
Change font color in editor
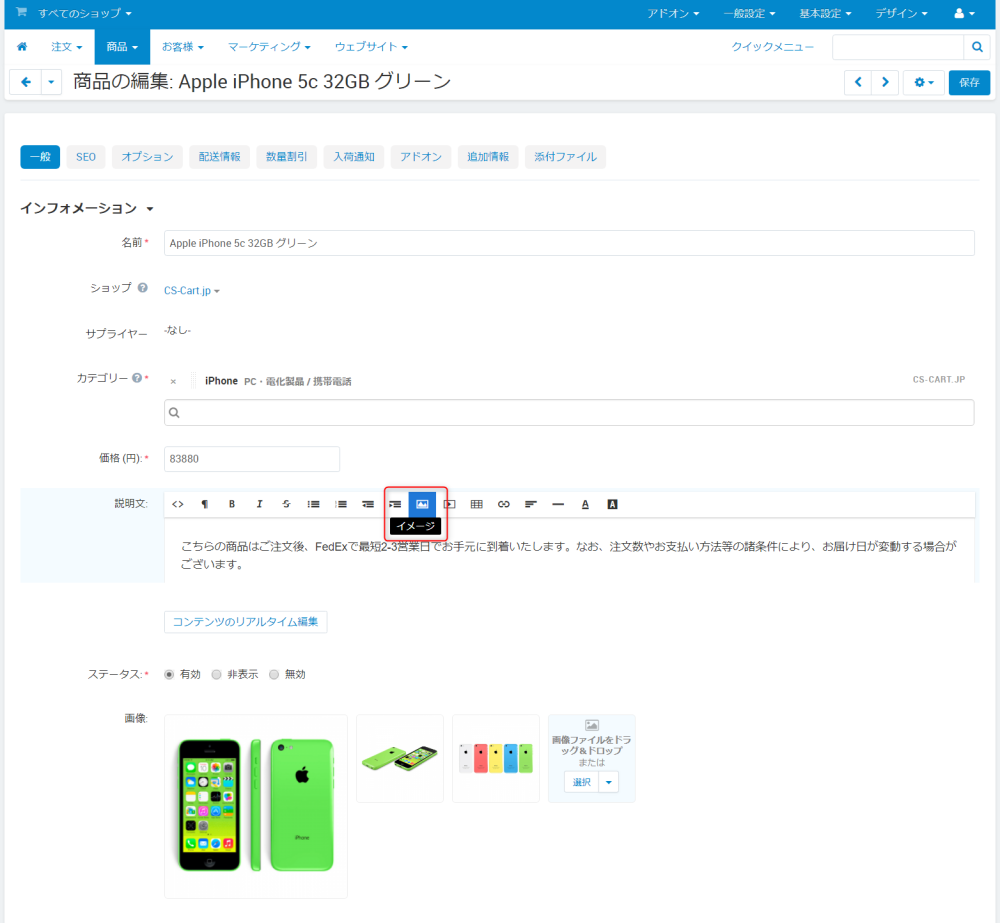585,504
